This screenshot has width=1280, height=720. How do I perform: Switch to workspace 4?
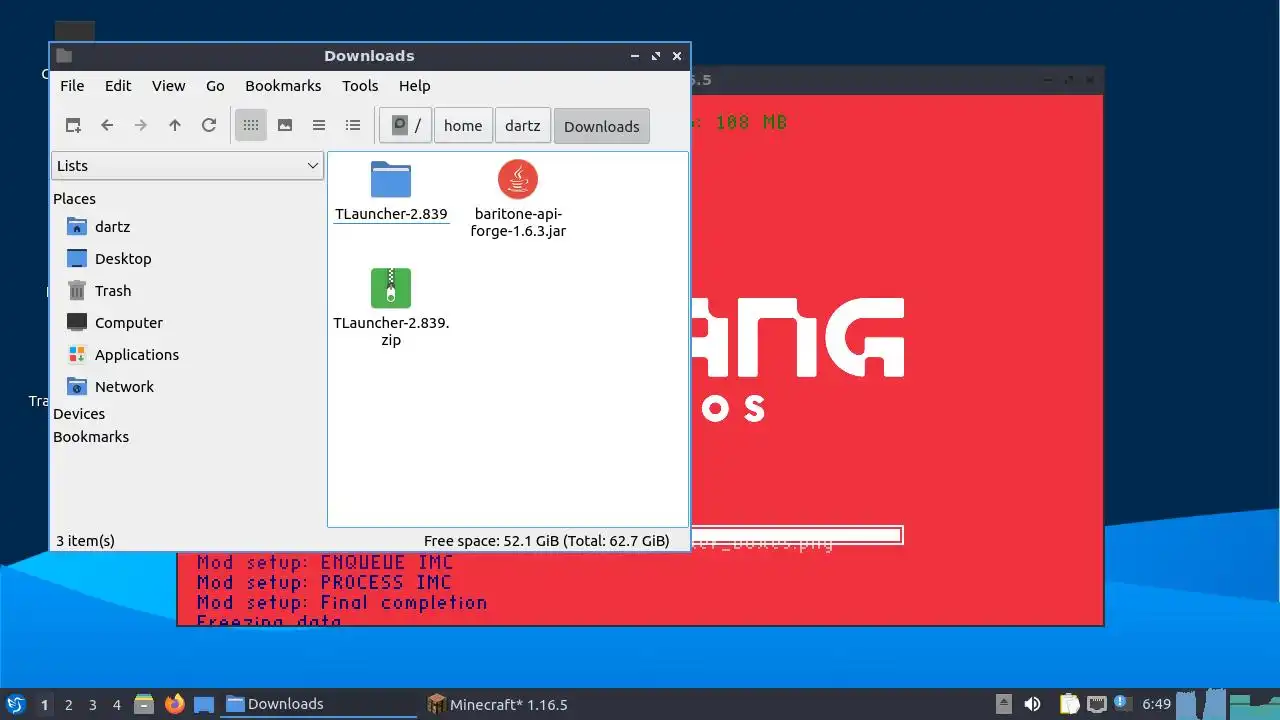(x=116, y=705)
